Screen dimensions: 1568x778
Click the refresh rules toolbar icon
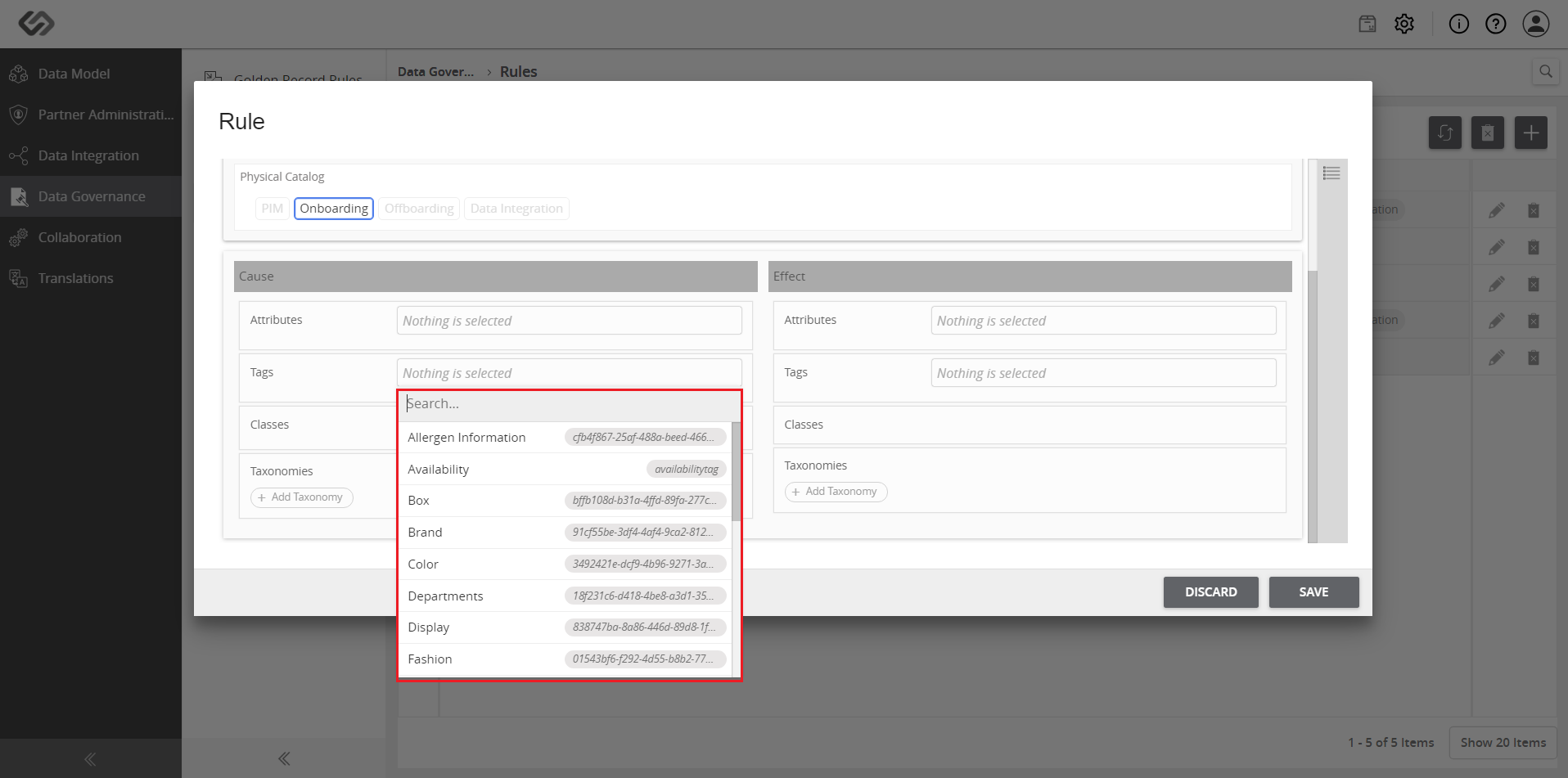tap(1445, 133)
